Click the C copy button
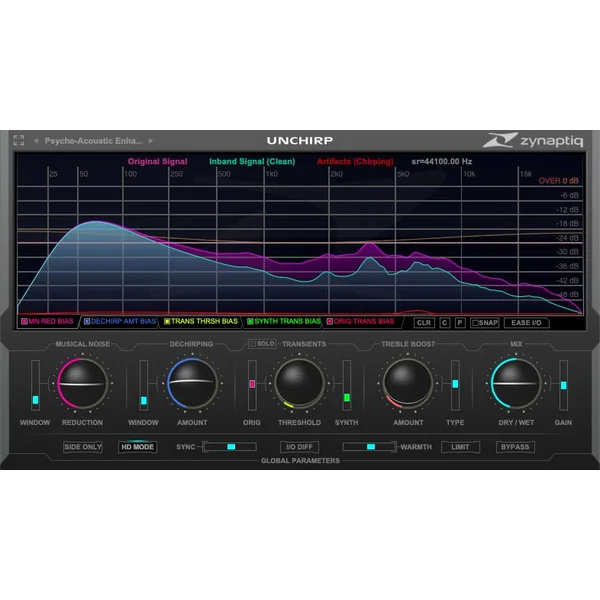 [x=445, y=323]
